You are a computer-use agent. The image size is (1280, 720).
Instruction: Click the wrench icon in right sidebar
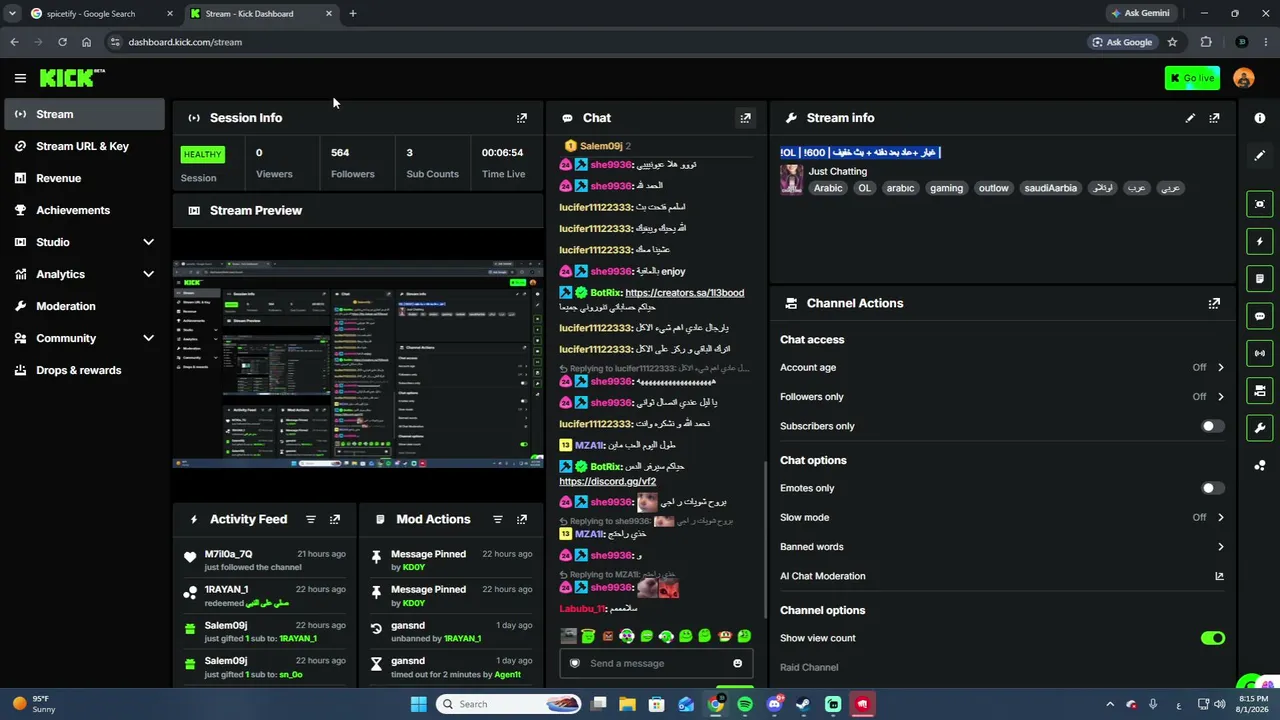coord(1260,428)
